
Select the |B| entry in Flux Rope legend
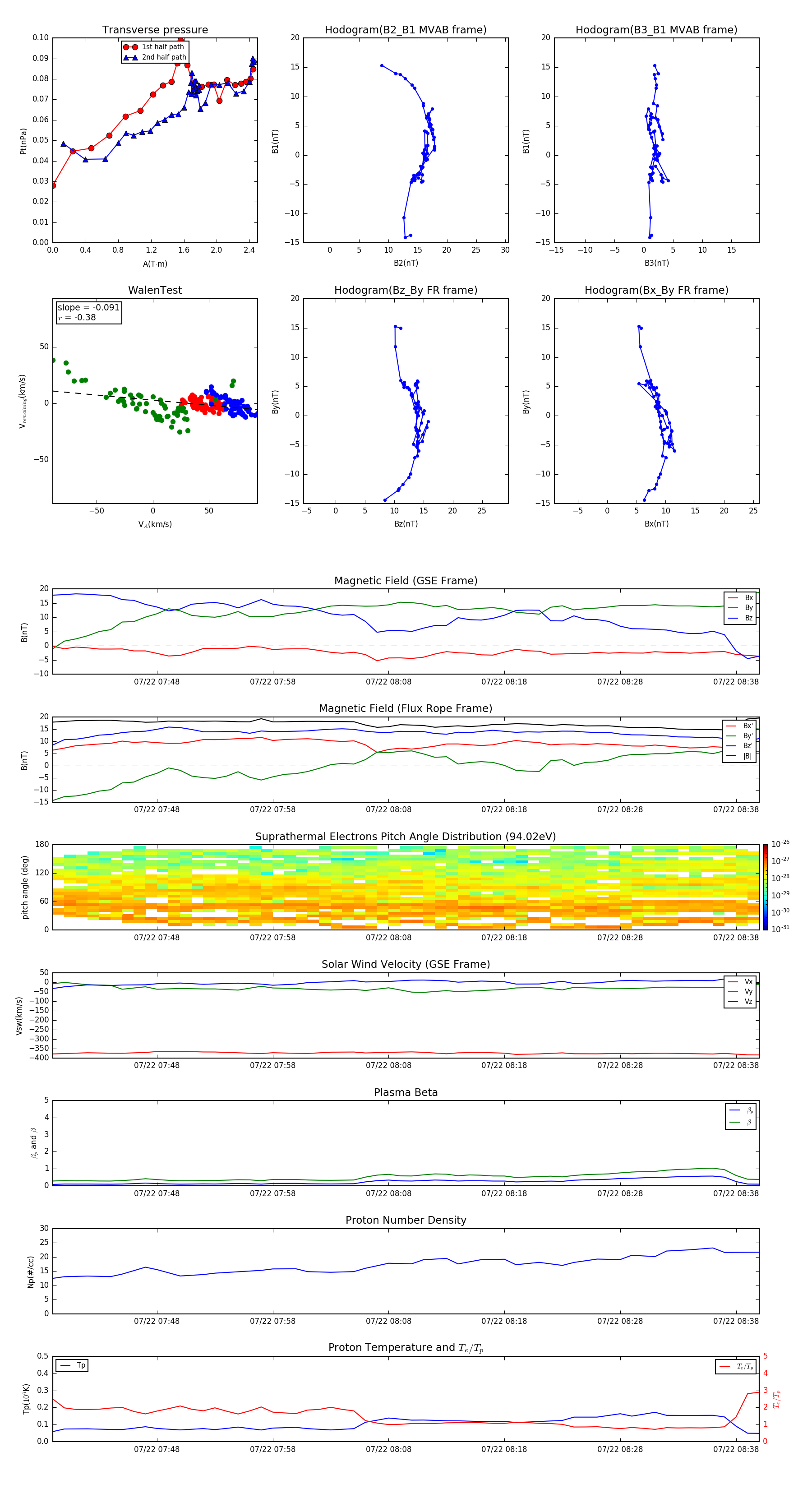(739, 756)
